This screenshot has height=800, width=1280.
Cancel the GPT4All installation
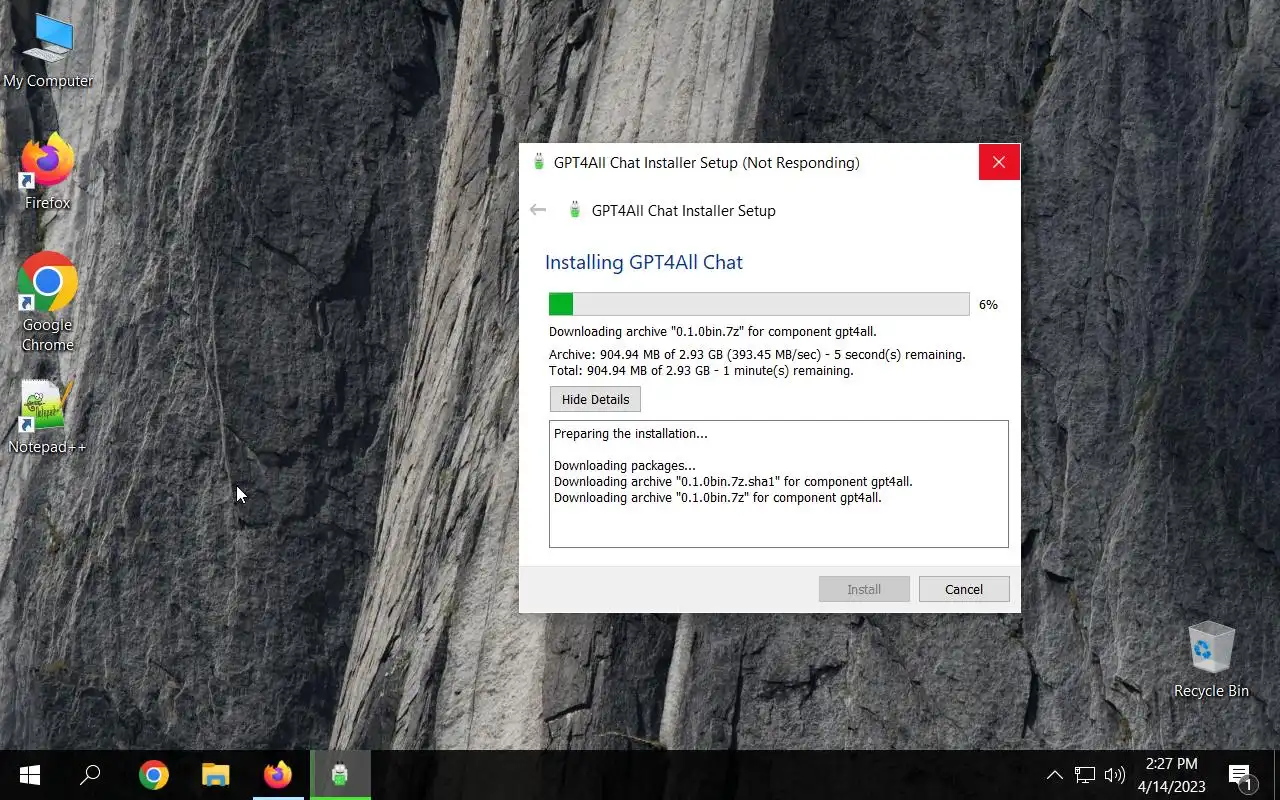click(x=964, y=589)
